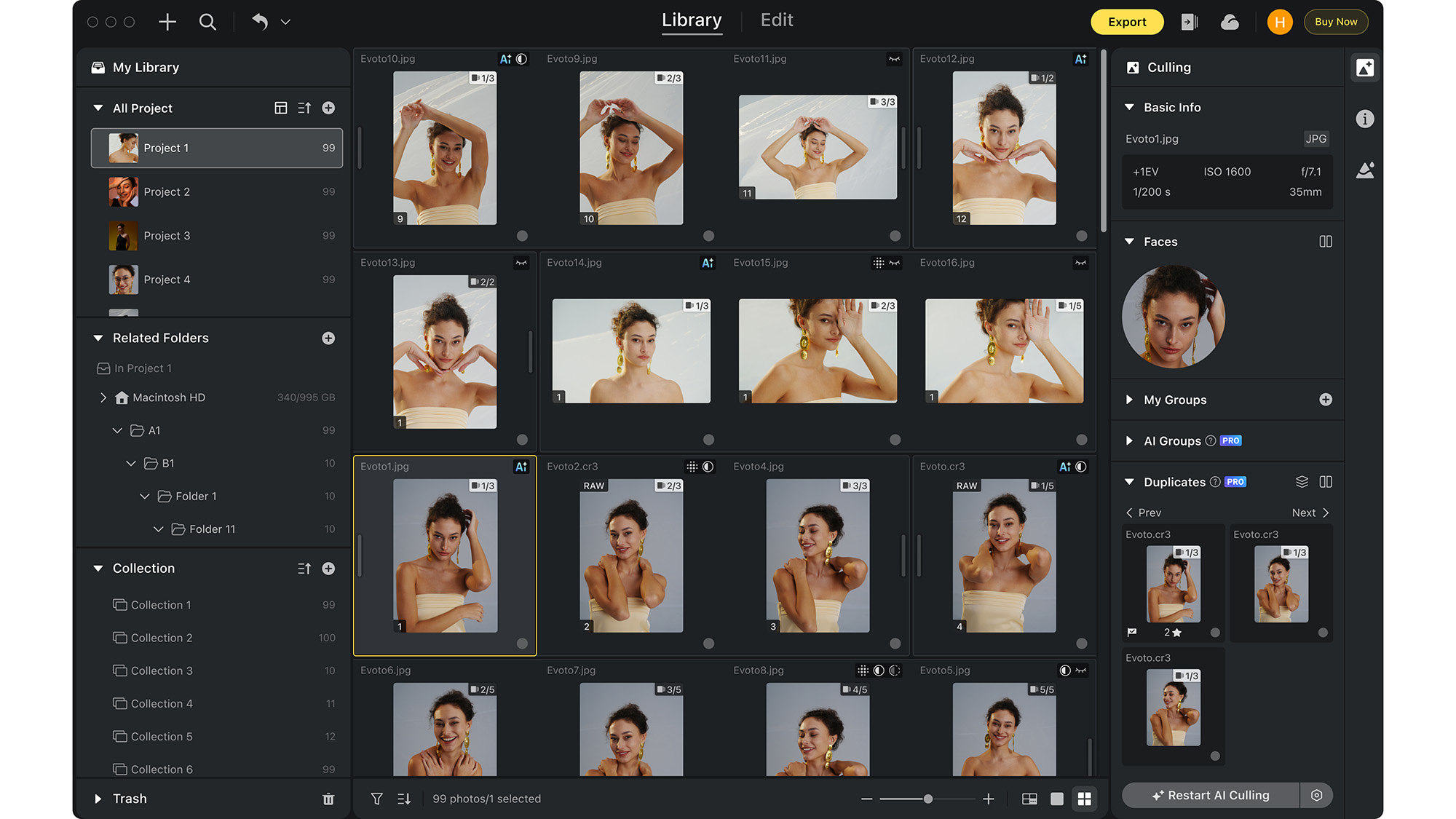Click the compare view icon in Faces header
The width and height of the screenshot is (1456, 819).
[1326, 242]
